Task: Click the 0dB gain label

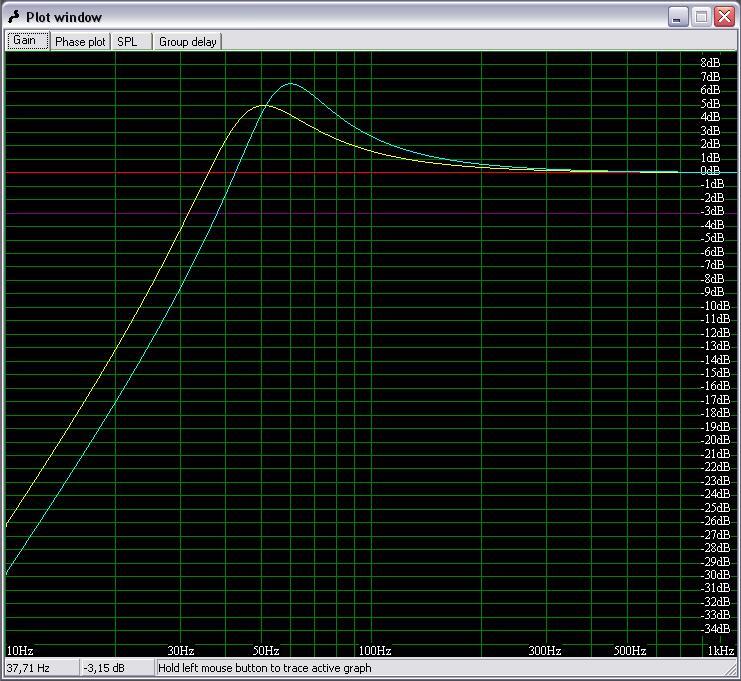Action: tap(710, 170)
